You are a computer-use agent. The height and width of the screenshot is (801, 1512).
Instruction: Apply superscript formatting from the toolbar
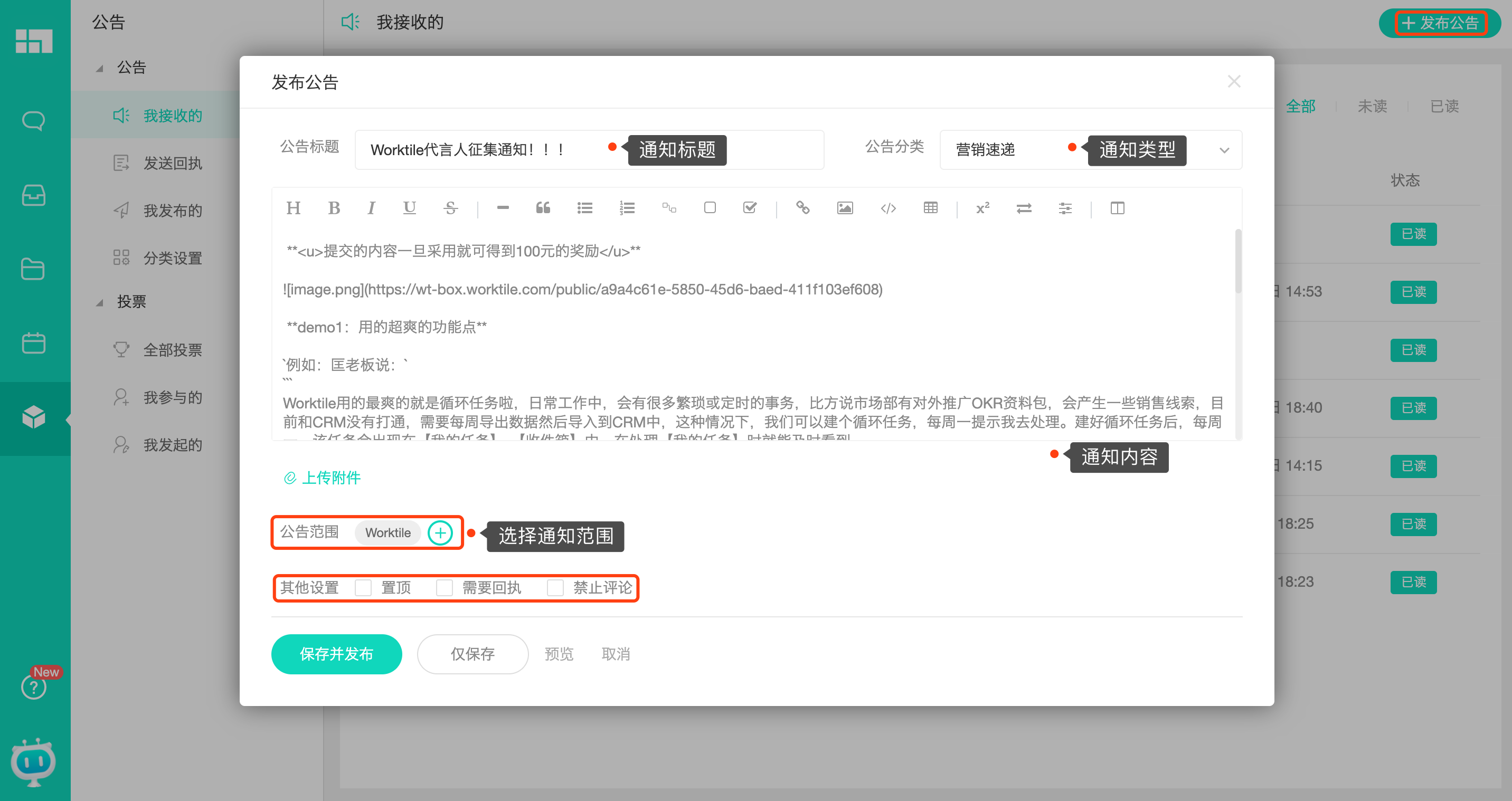point(982,208)
